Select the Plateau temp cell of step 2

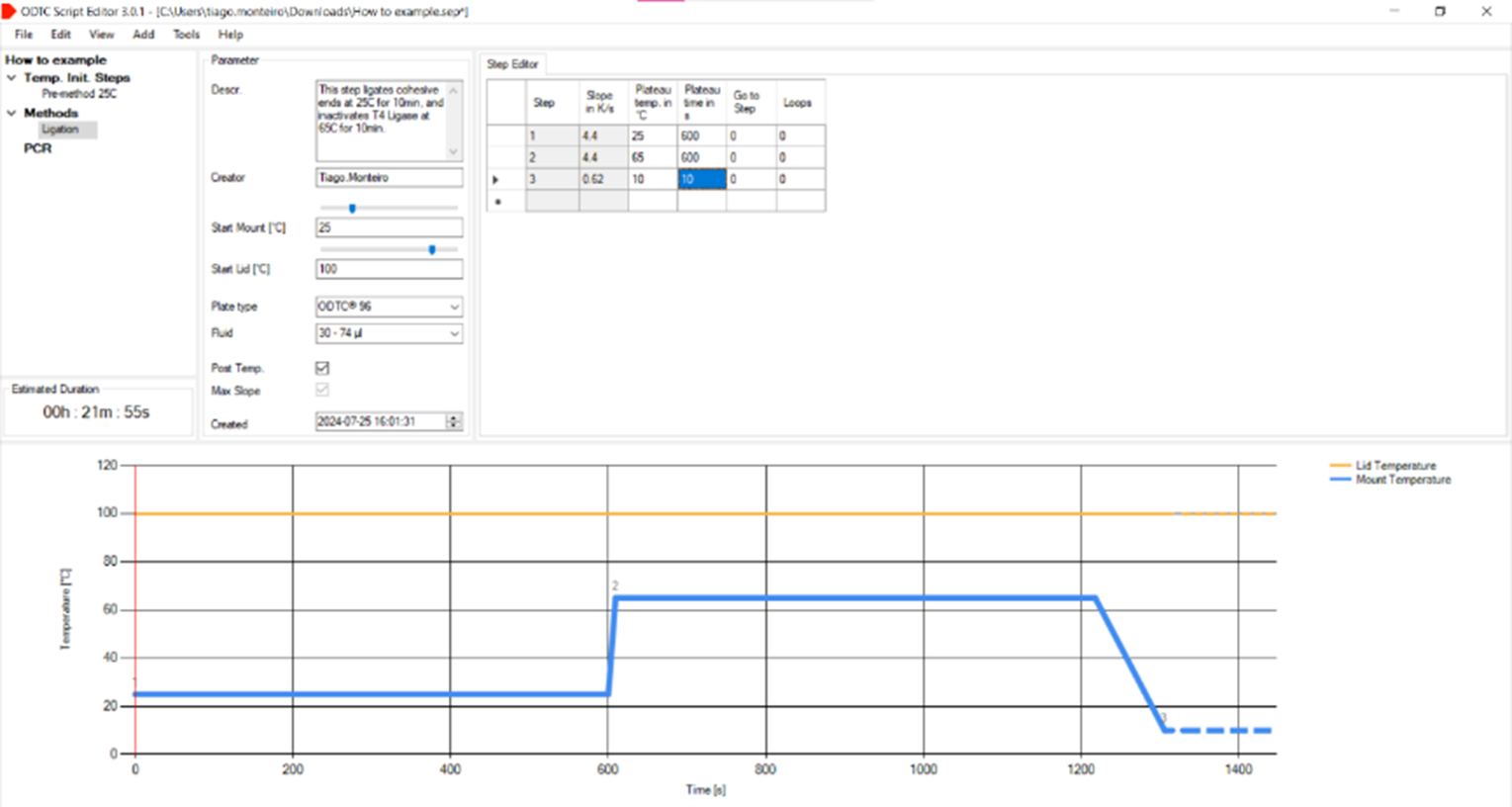(x=653, y=156)
